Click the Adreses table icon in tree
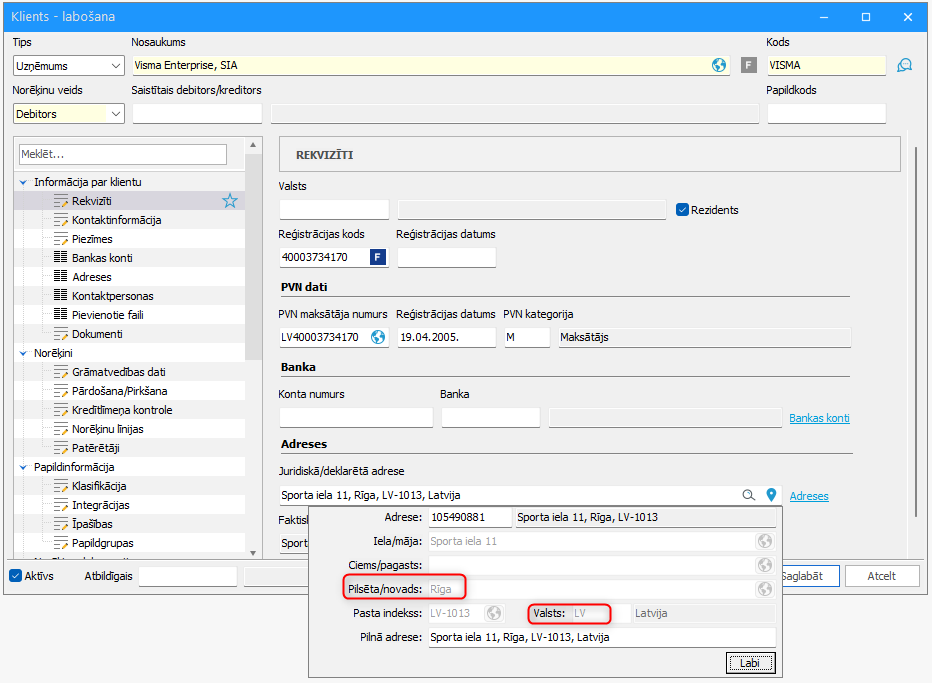The image size is (932, 683). [61, 276]
